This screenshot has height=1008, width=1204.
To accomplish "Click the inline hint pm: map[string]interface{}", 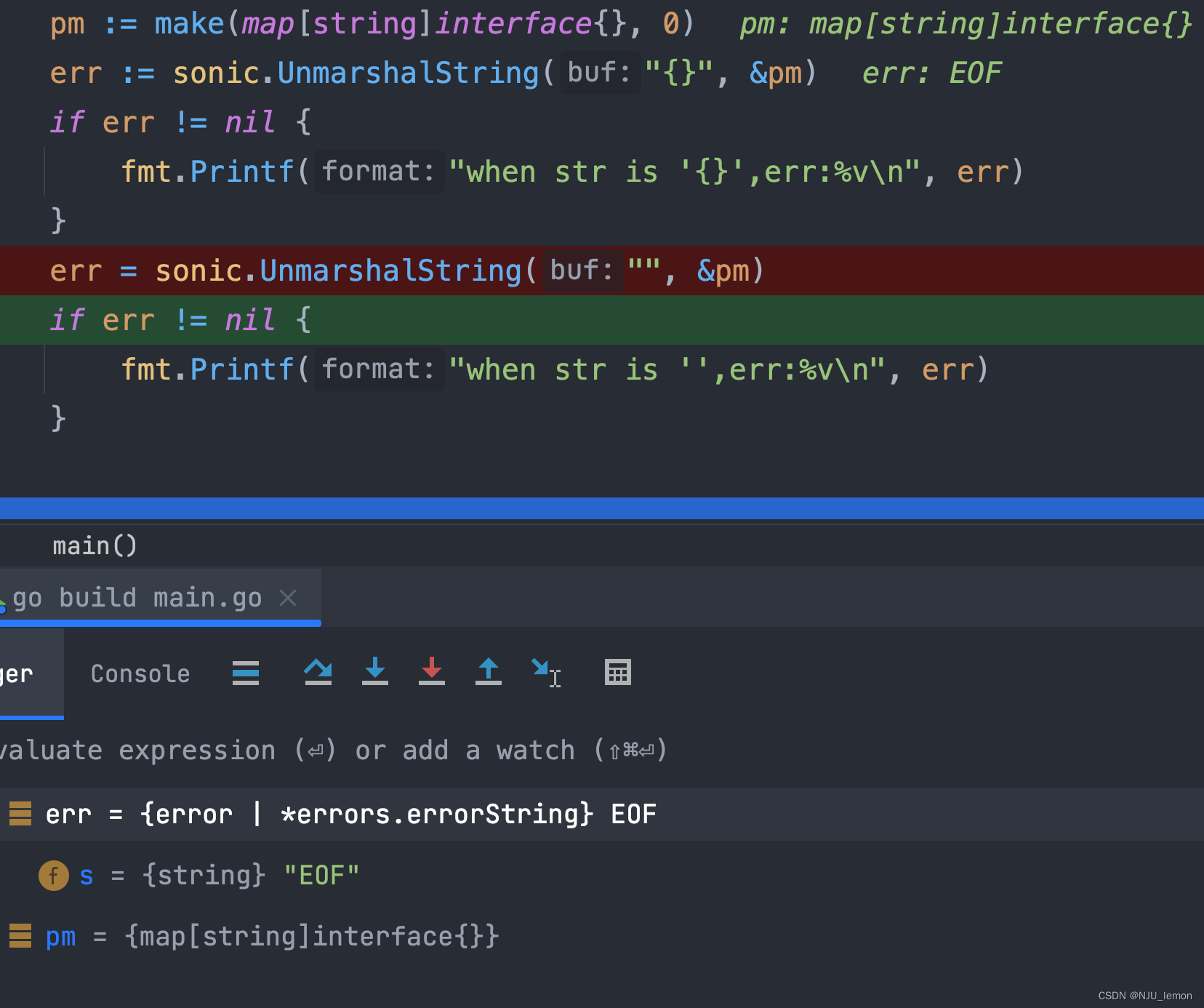I will 966,24.
